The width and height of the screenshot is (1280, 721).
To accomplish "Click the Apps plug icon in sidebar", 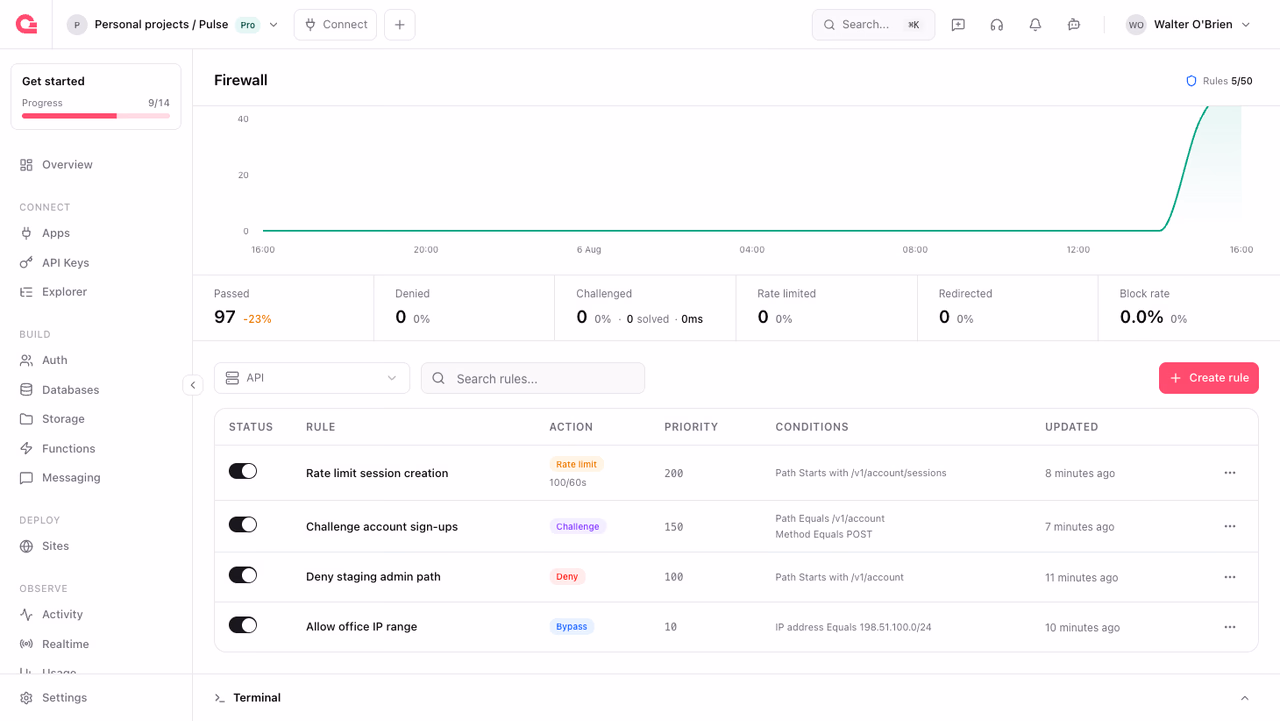I will click(26, 233).
